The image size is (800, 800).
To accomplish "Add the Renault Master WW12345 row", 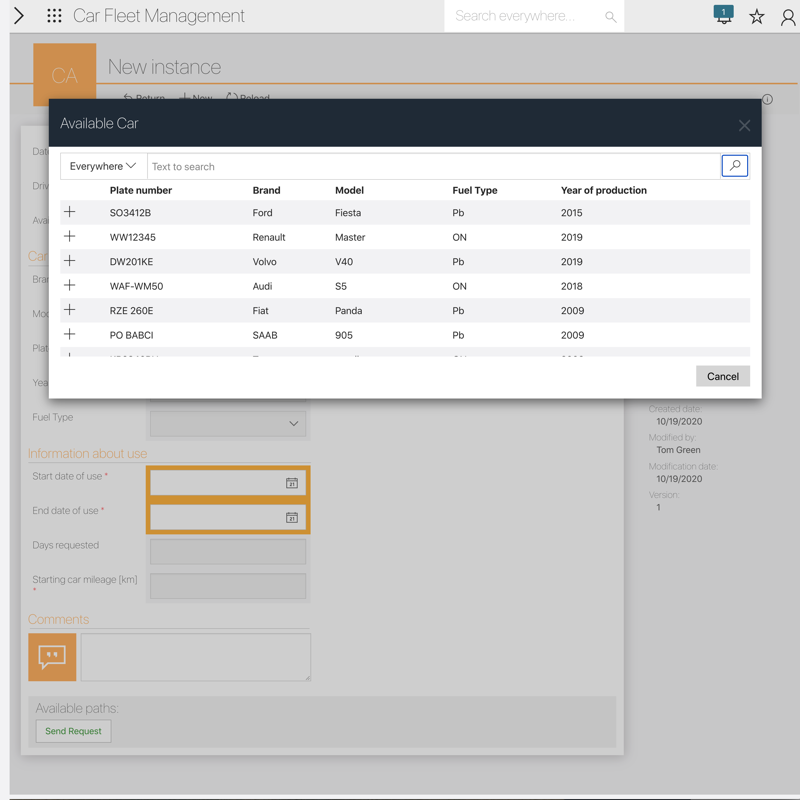I will coord(70,237).
